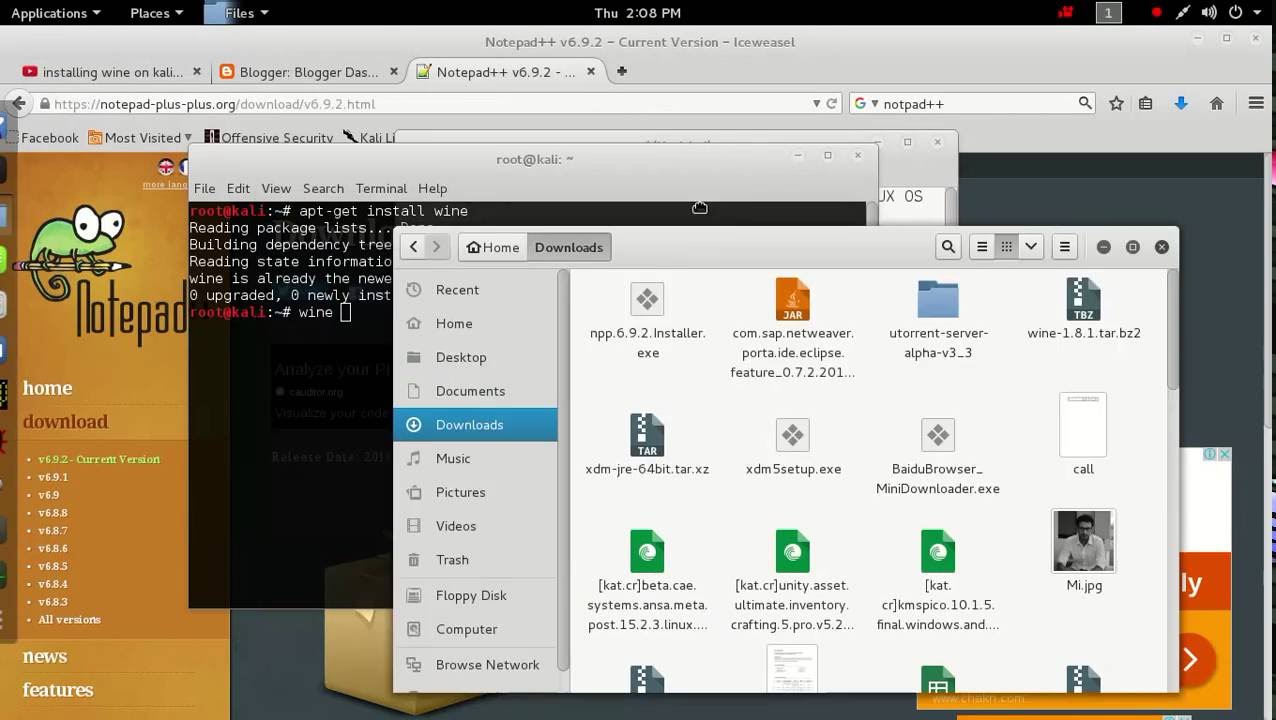Select the wine-1.8.1.tar.bz2 archive icon
The image size is (1276, 720).
pyautogui.click(x=1083, y=298)
